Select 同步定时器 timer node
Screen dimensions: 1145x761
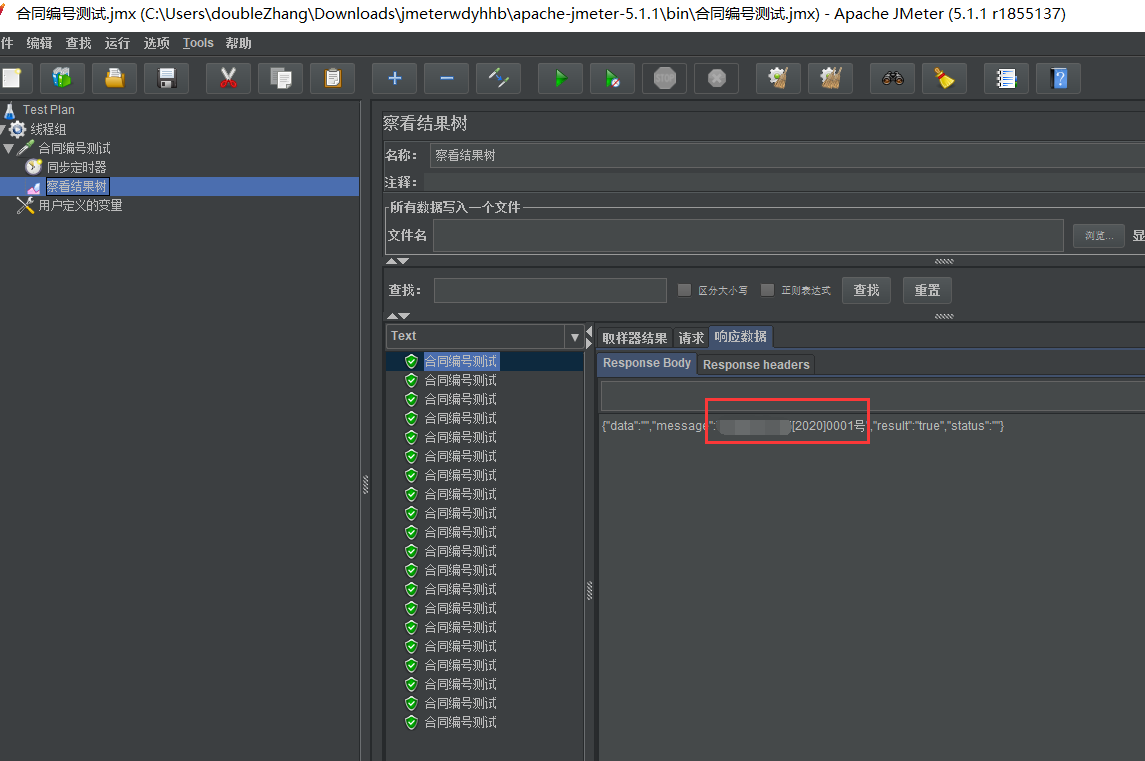coord(77,167)
